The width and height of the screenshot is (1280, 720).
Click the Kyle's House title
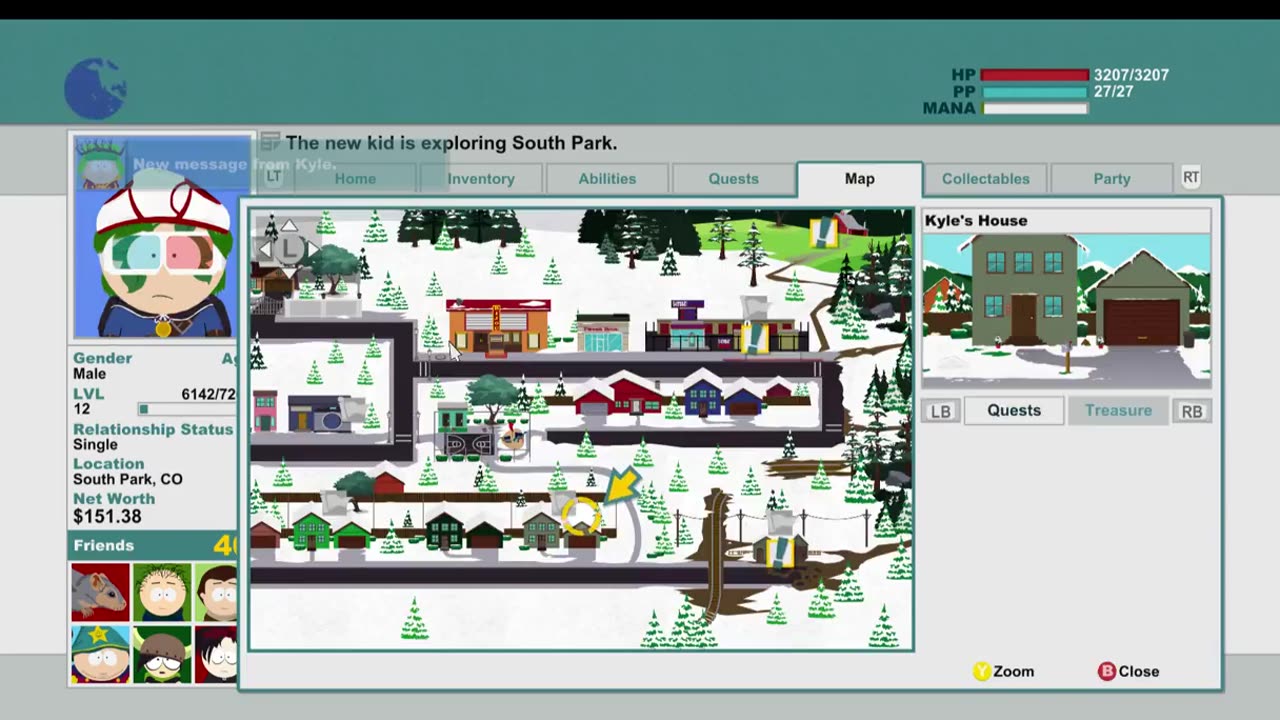[x=976, y=221]
